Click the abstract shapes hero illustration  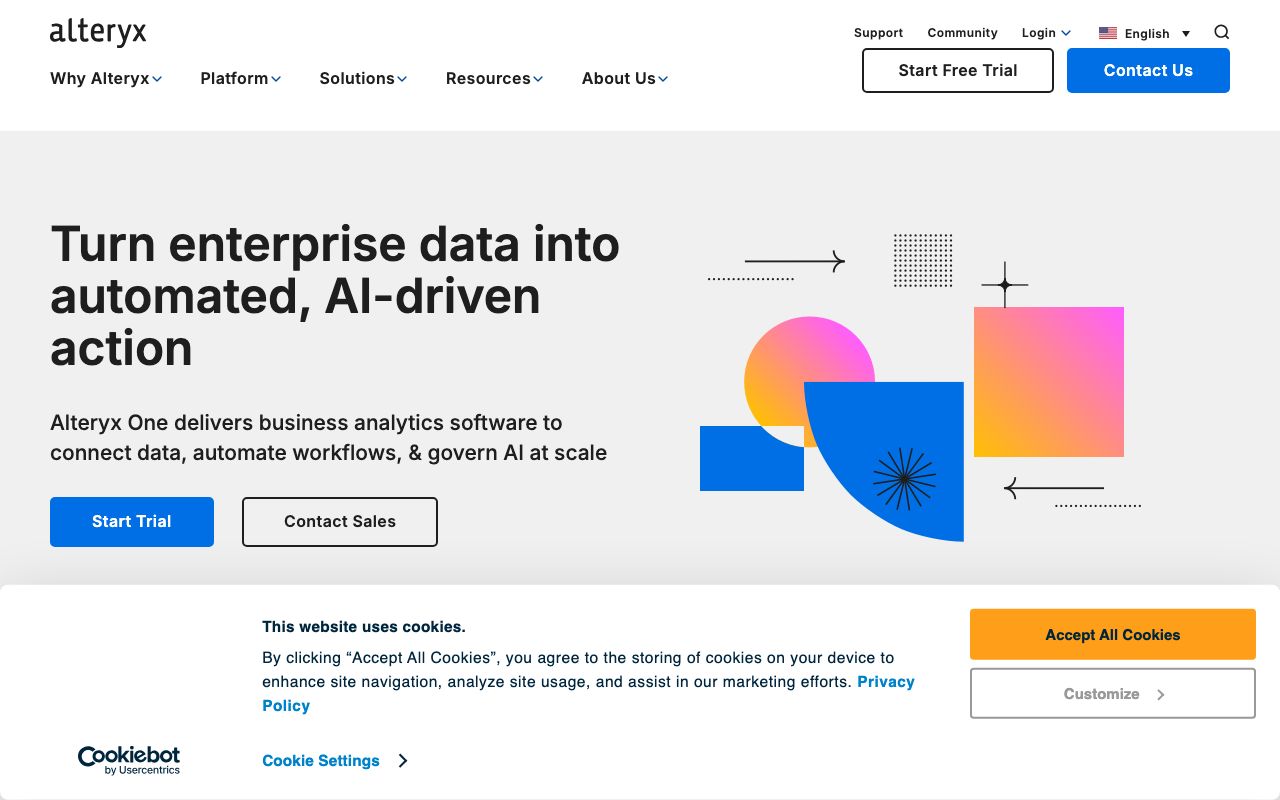[920, 388]
